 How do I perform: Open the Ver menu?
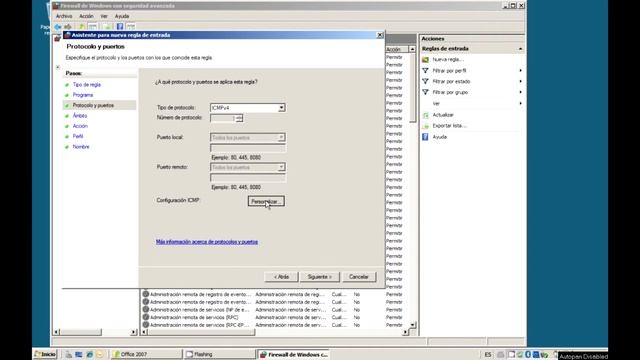(x=104, y=16)
